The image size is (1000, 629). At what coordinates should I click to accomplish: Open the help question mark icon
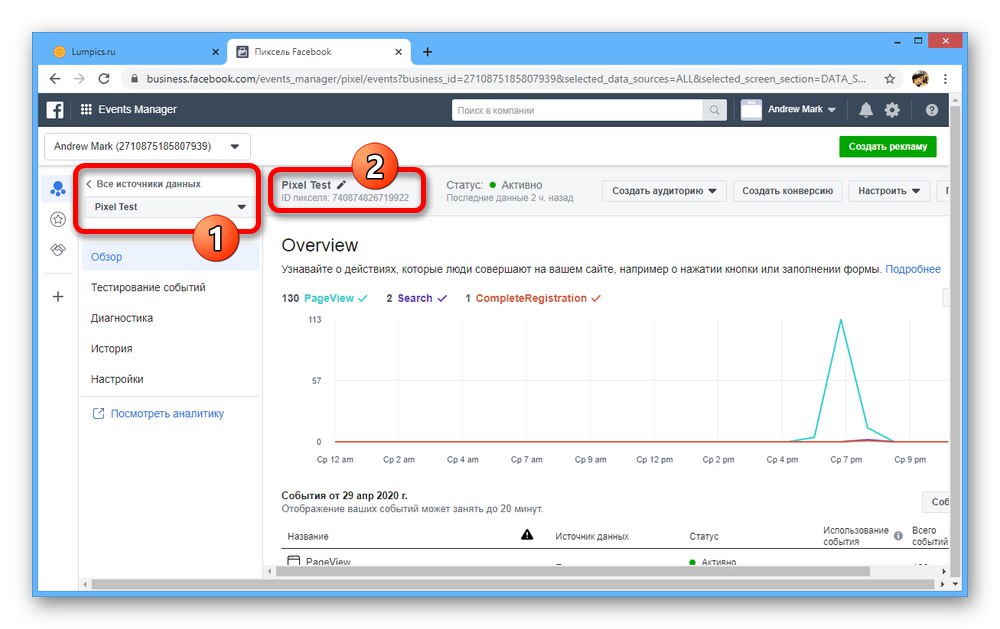tap(932, 110)
